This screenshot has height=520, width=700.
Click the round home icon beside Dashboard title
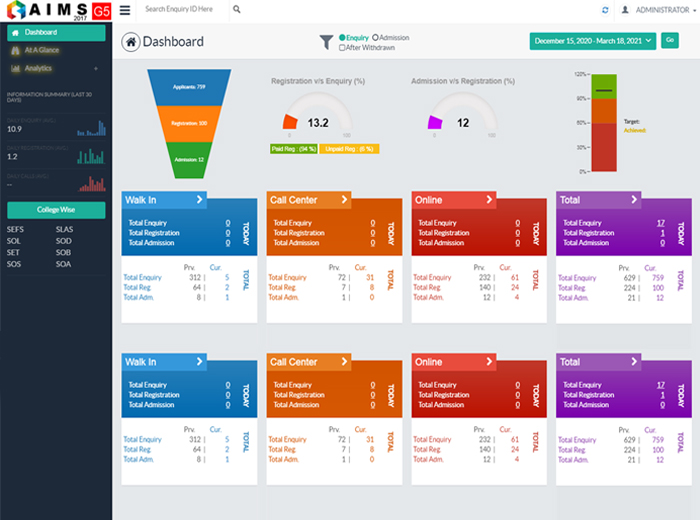tap(131, 42)
